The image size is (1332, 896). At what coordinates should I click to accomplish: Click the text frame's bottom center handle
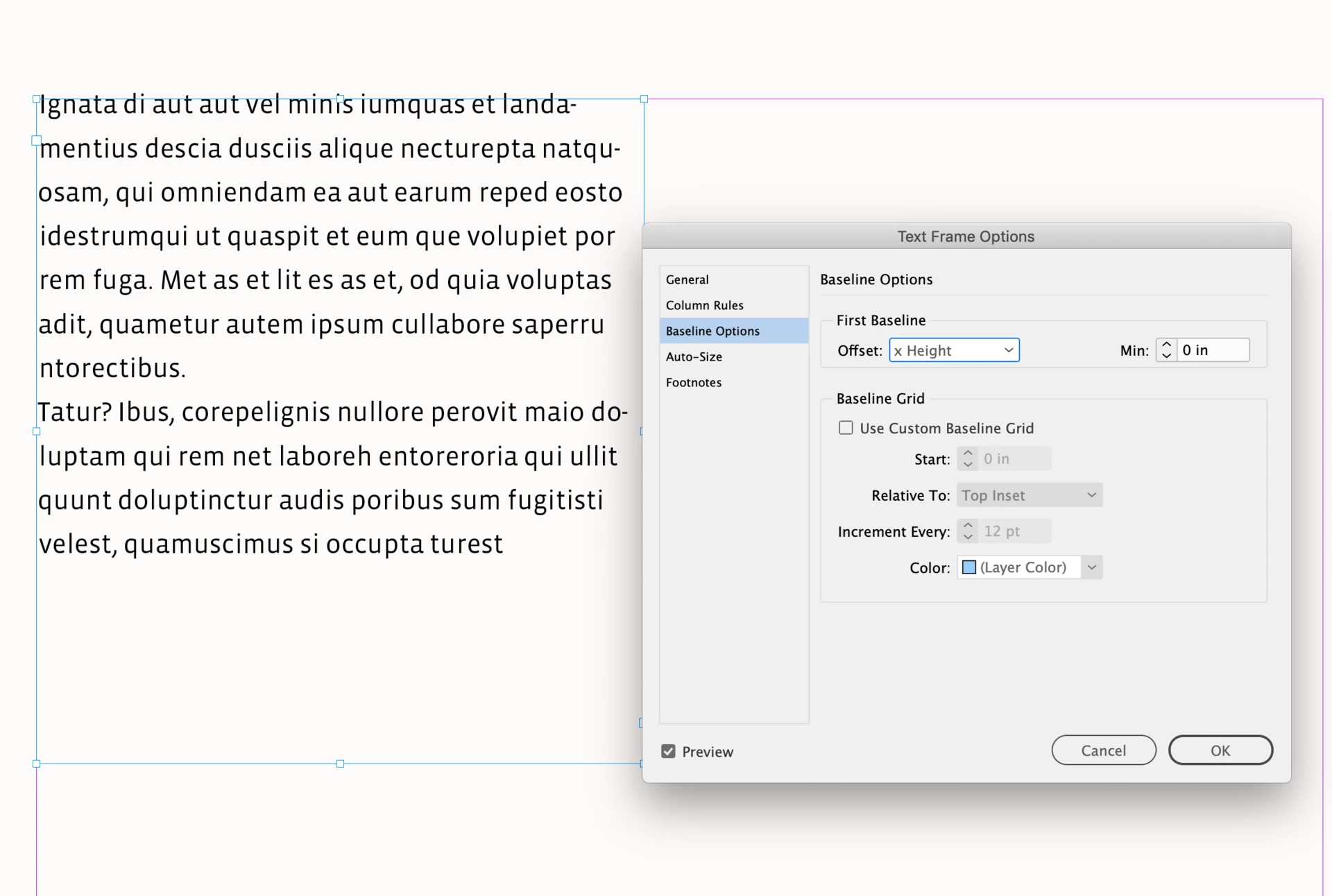(340, 764)
